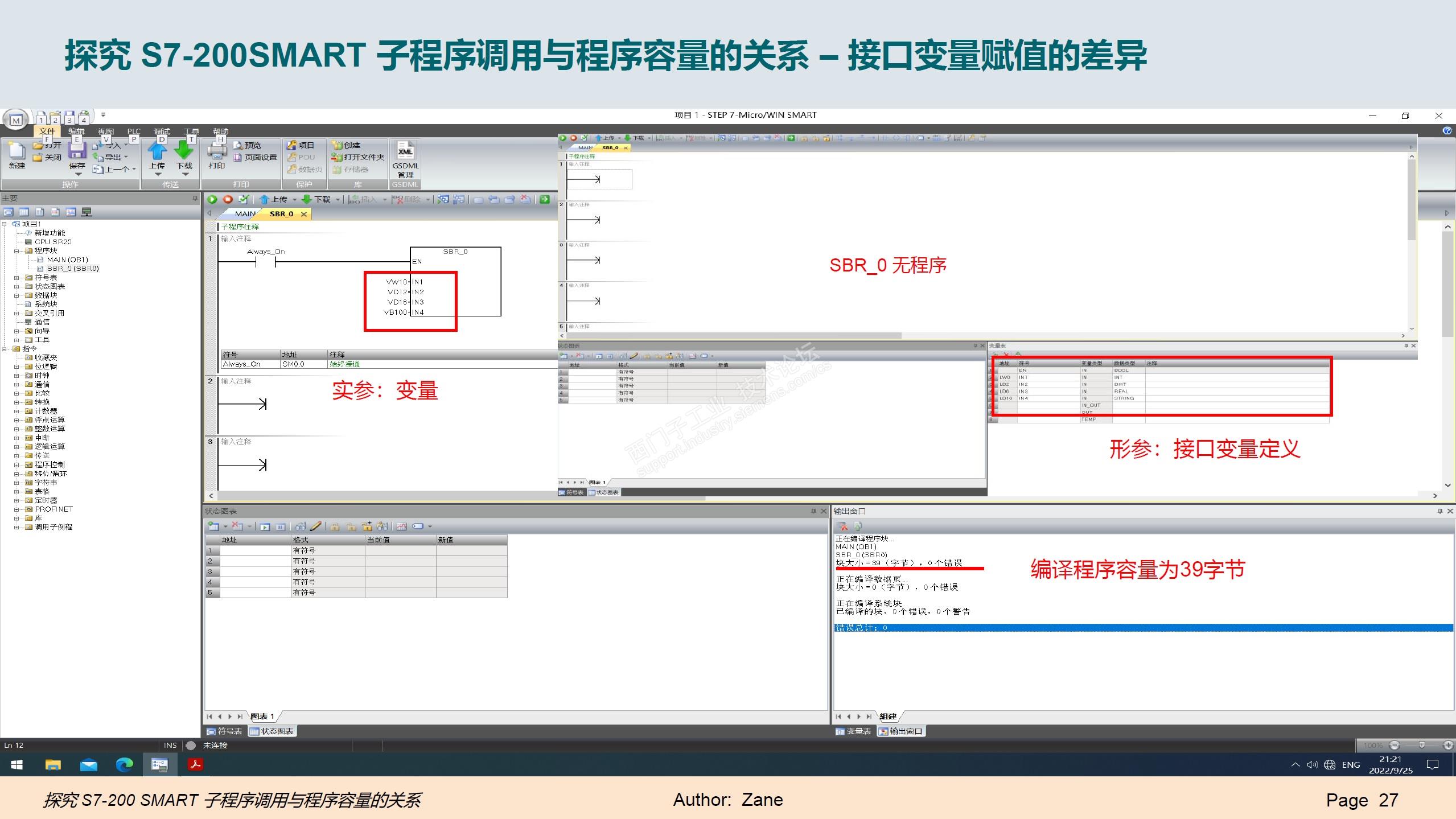Click the Page Setup button
1456x819 pixels.
pos(255,157)
